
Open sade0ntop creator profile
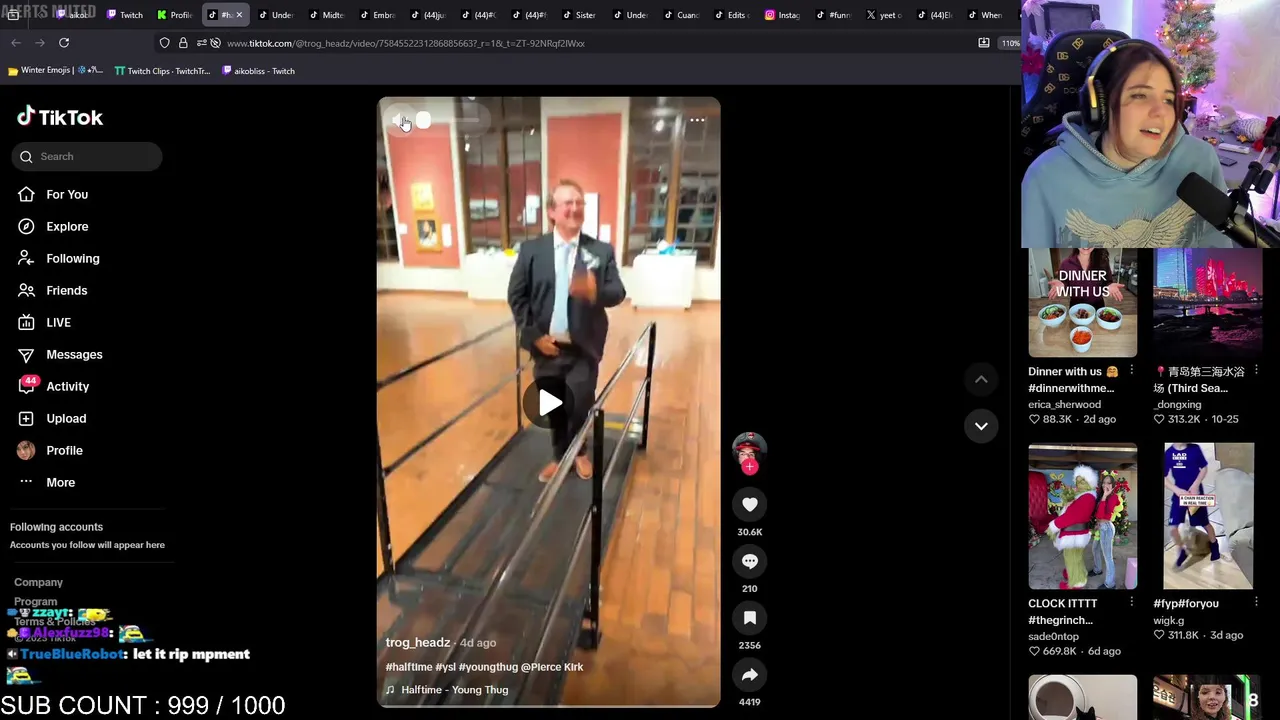tap(1053, 637)
